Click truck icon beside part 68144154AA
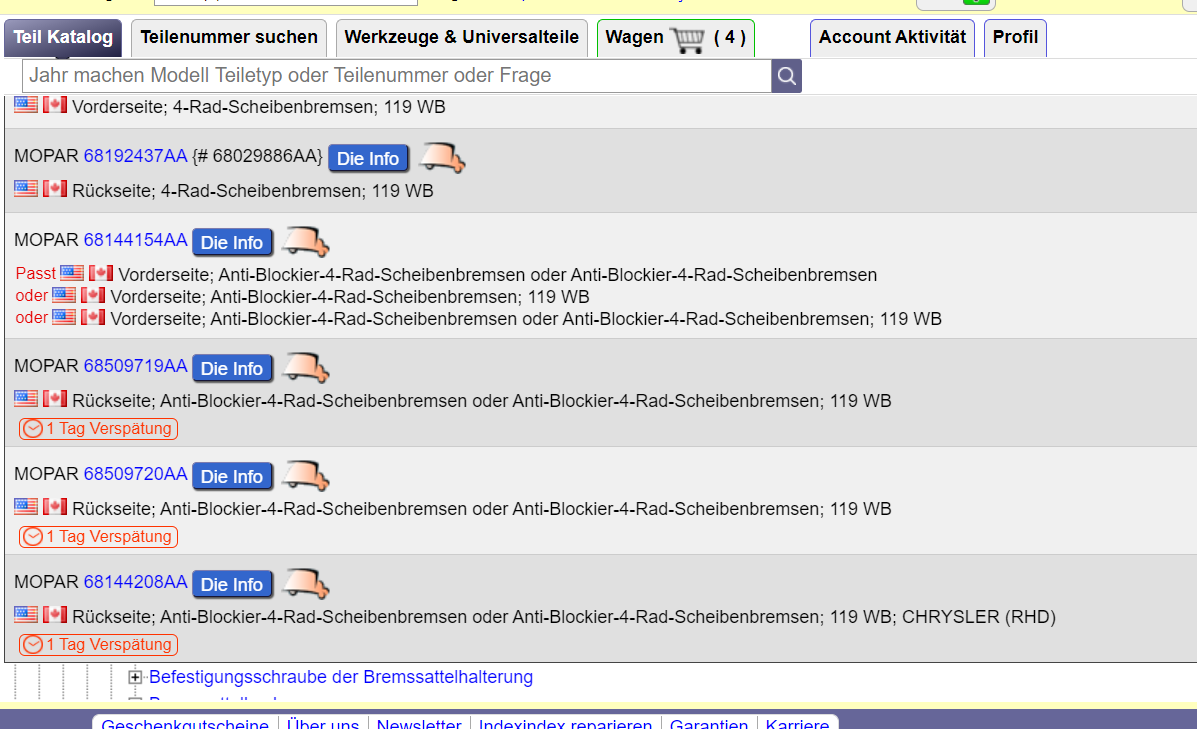Image resolution: width=1197 pixels, height=729 pixels. pos(305,242)
